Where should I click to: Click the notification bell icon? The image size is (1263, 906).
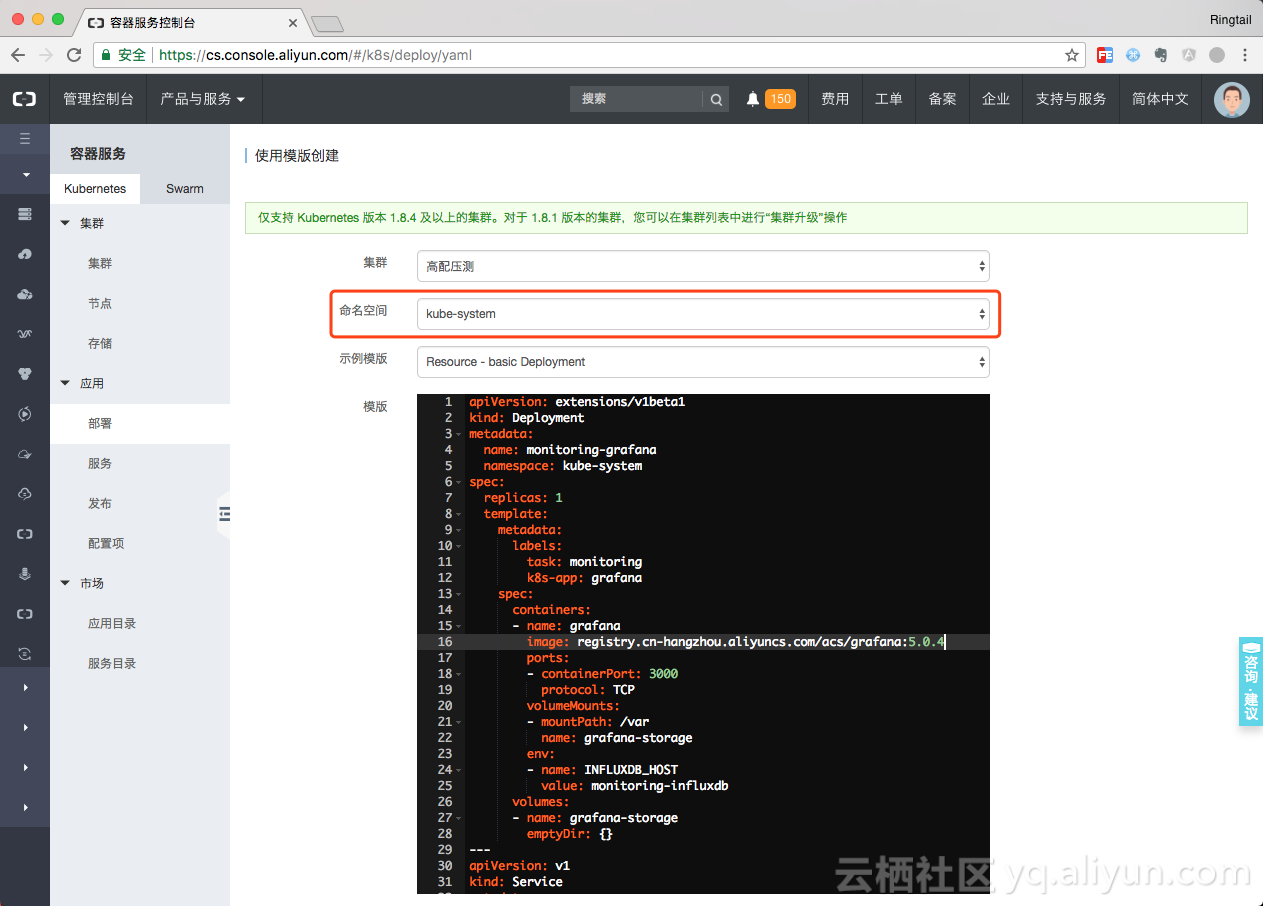[x=753, y=99]
